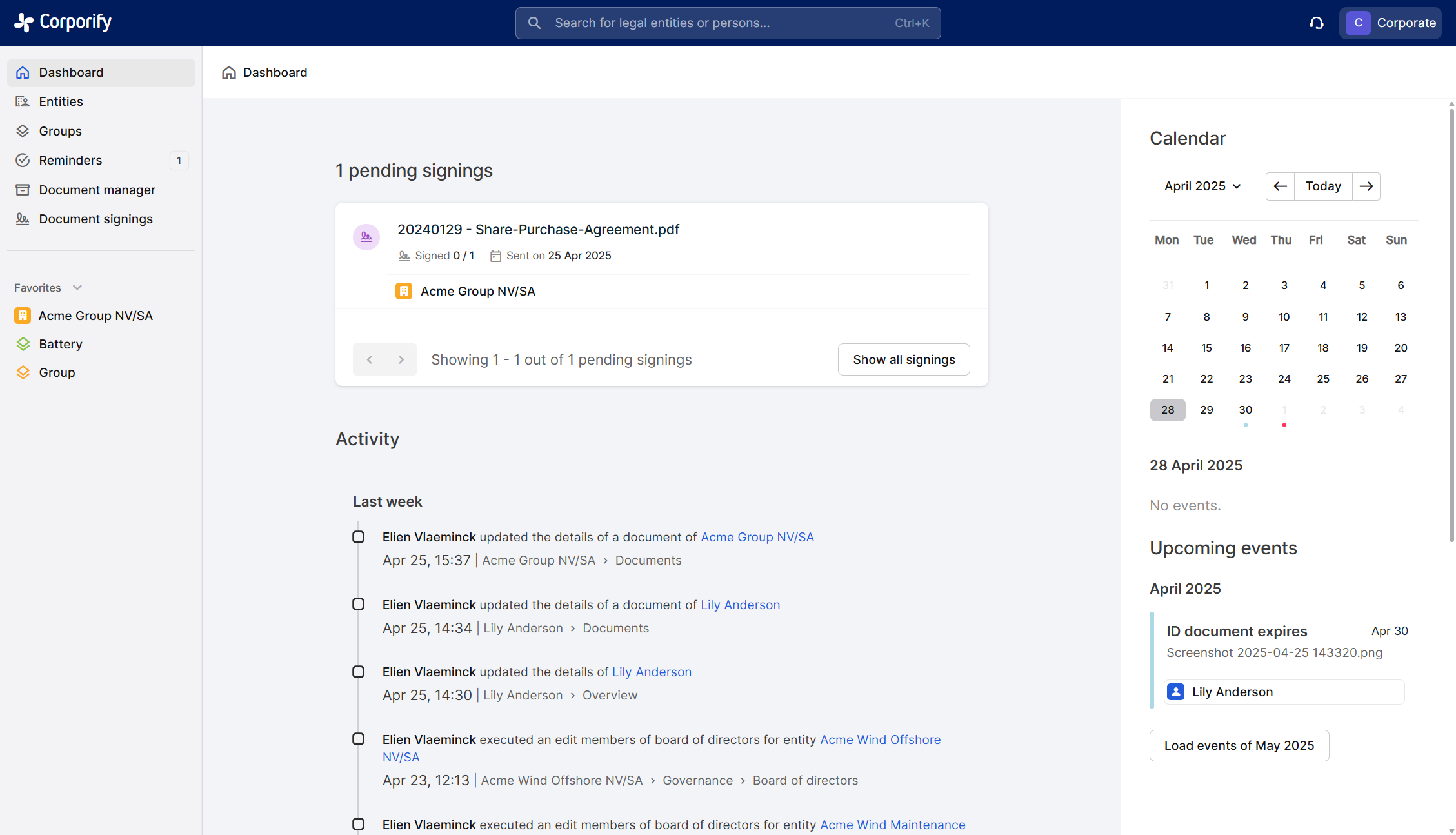Click timeline marker for Apr 25, 14:30 activity
The width and height of the screenshot is (1456, 835).
358,672
